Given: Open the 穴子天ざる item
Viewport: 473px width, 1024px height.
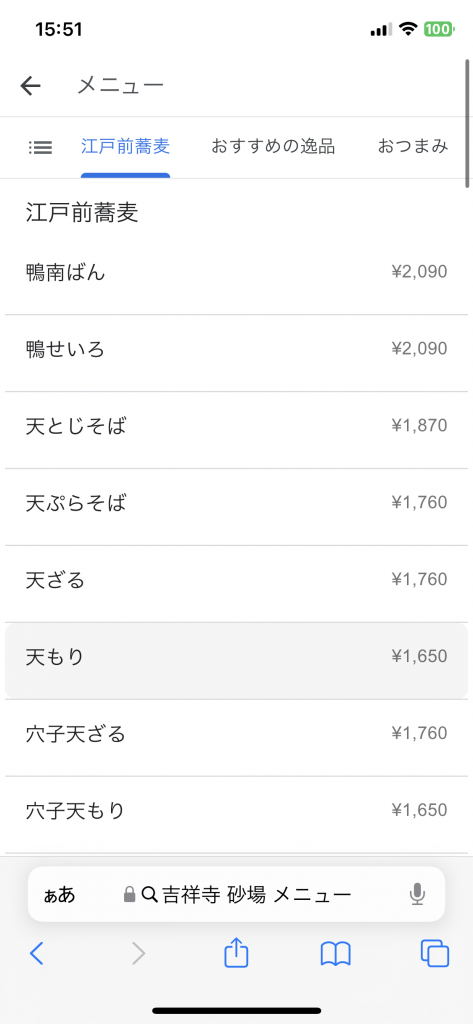Looking at the screenshot, I should (x=236, y=735).
